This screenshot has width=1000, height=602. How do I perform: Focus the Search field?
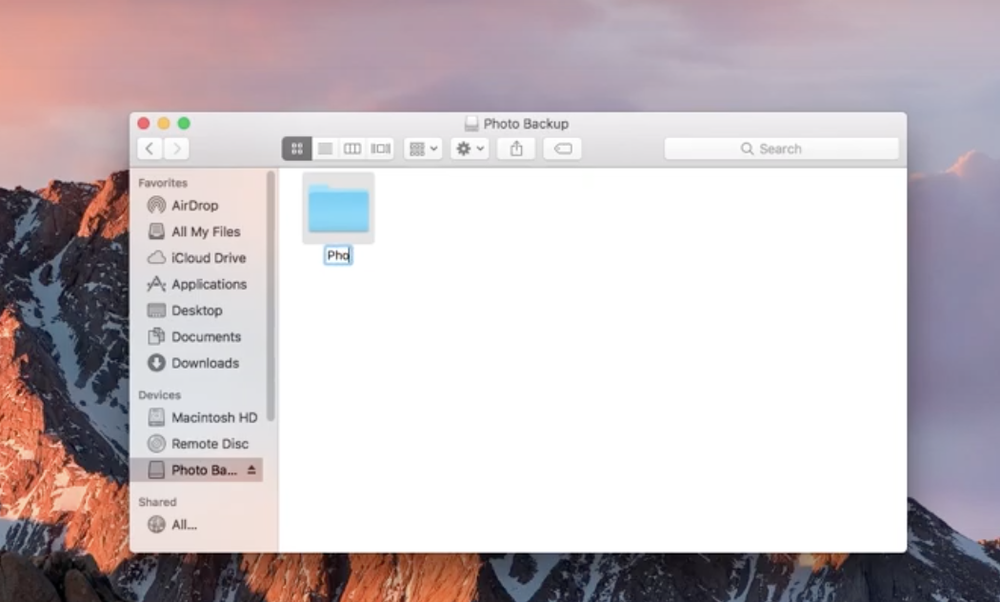point(781,149)
